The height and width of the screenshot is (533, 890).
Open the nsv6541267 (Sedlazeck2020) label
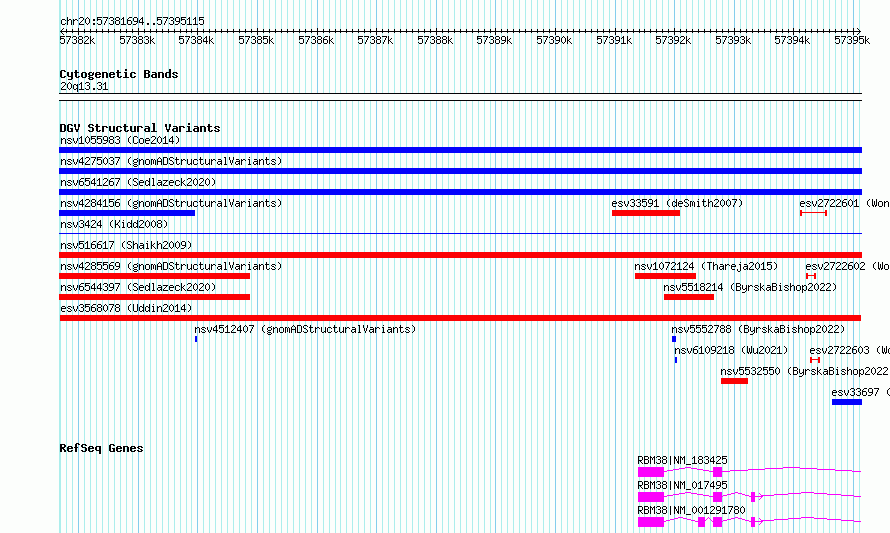click(138, 182)
